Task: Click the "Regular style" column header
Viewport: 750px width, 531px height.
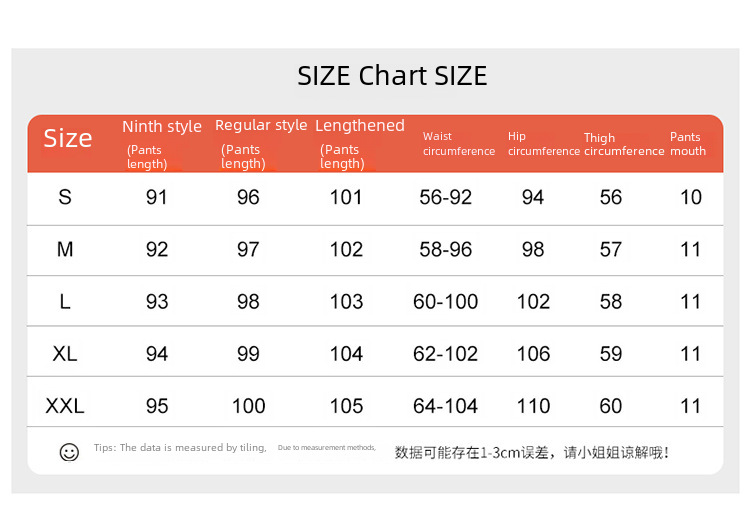Action: pyautogui.click(x=261, y=125)
